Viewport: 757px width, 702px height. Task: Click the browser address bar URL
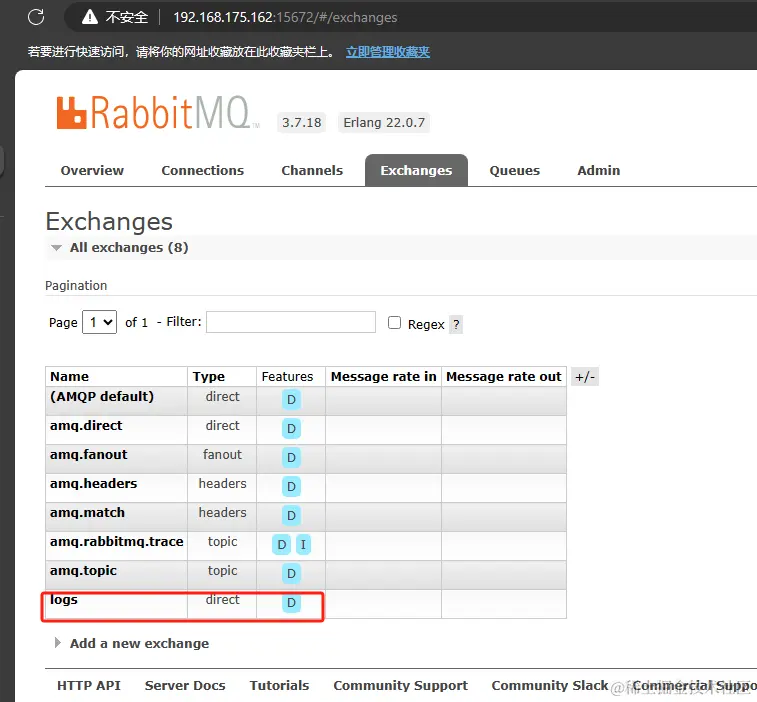[285, 17]
